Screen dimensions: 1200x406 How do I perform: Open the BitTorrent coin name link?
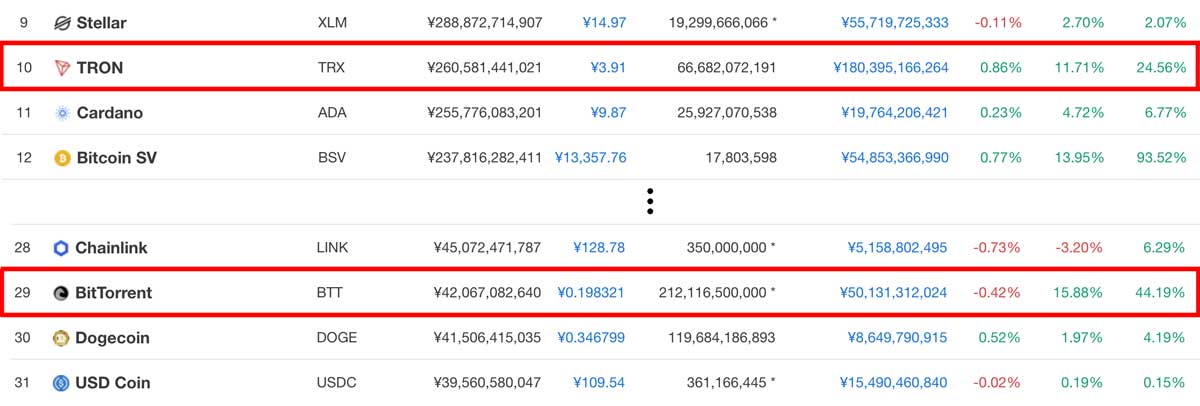point(114,293)
